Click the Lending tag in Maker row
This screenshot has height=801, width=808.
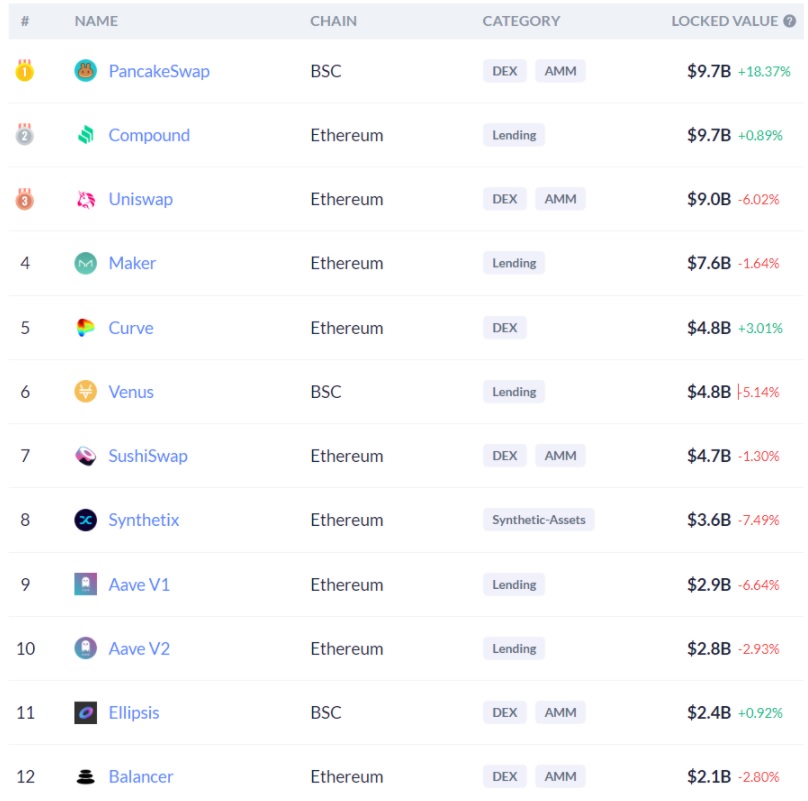click(514, 263)
